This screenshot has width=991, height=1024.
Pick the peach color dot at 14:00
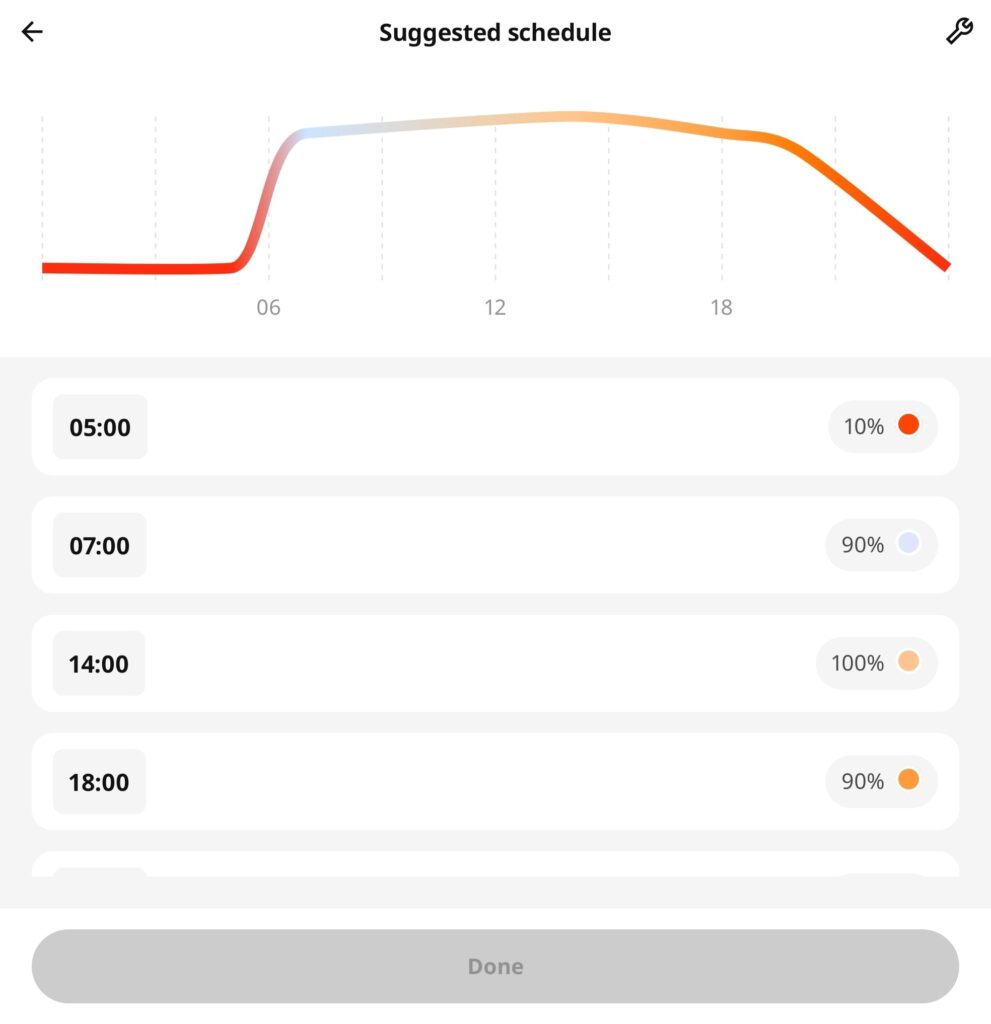[908, 661]
